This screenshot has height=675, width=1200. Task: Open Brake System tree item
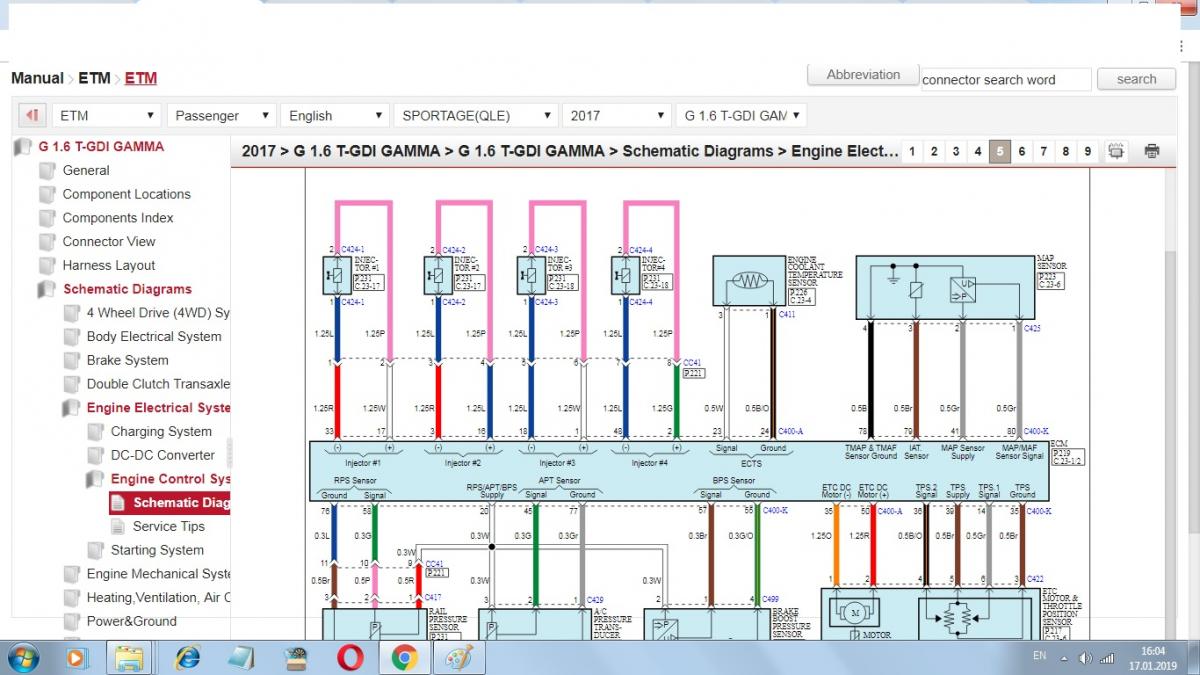(127, 360)
